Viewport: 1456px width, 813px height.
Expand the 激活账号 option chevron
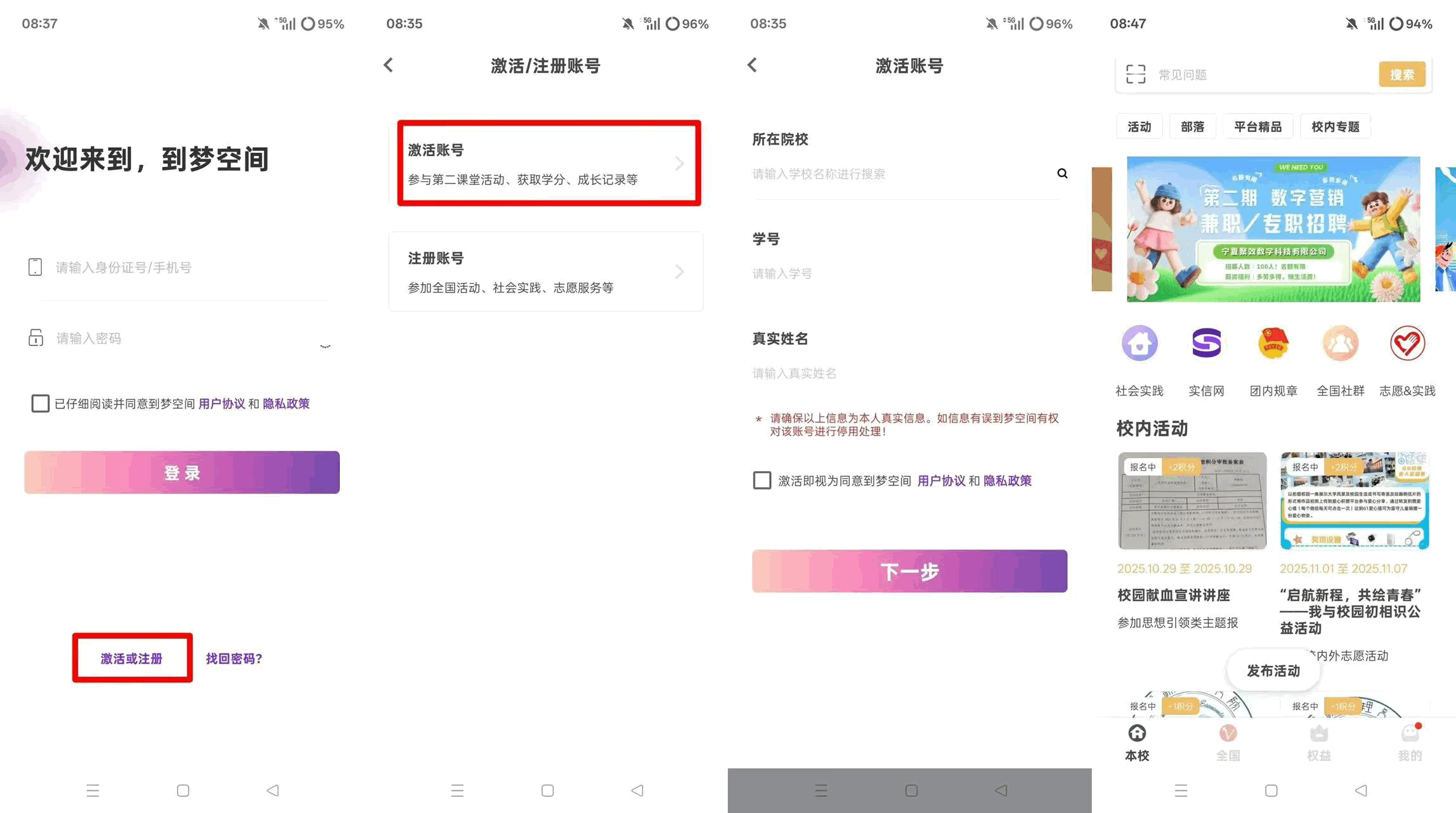pyautogui.click(x=680, y=164)
